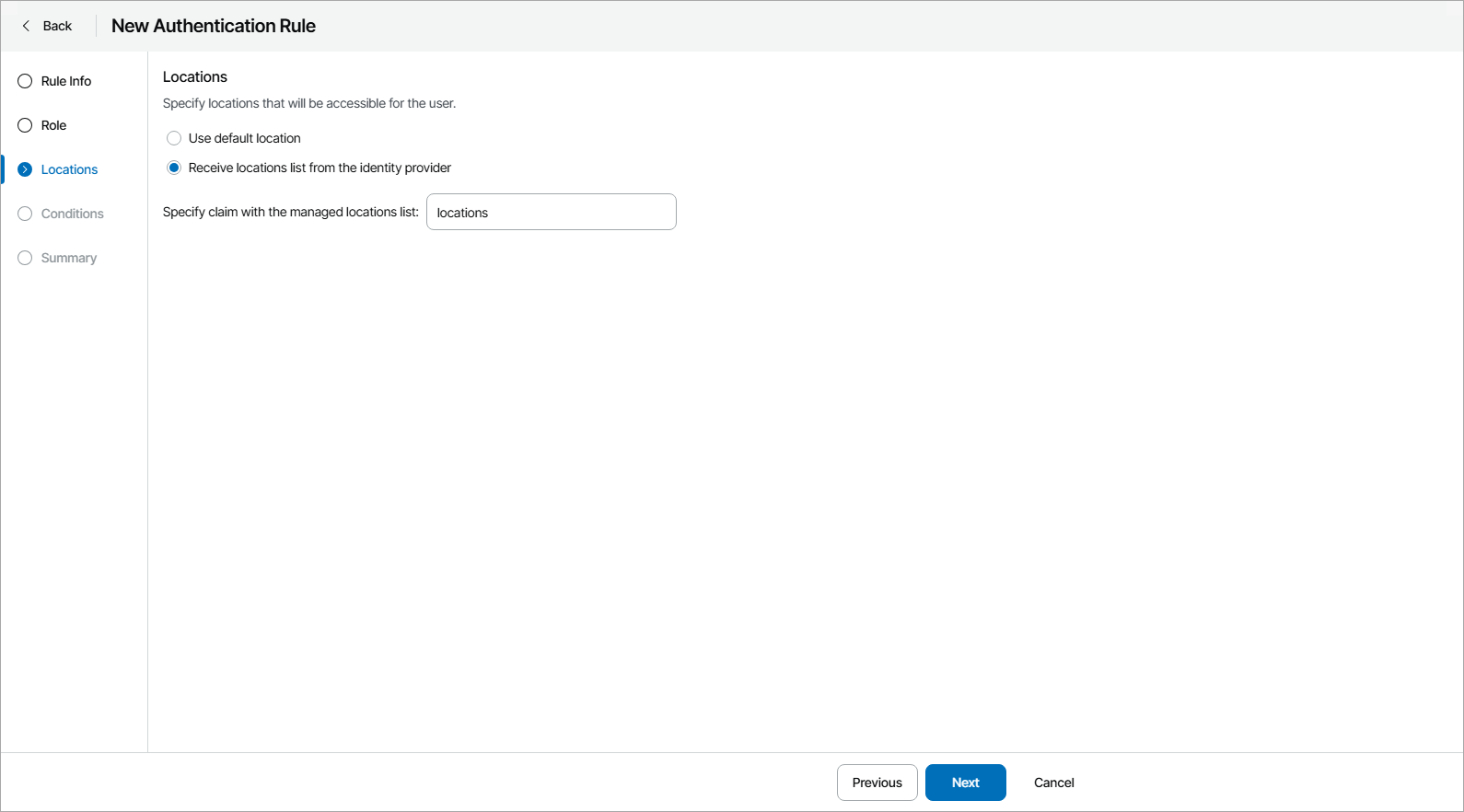
Task: Click the Rule Info step circle icon
Action: [25, 81]
